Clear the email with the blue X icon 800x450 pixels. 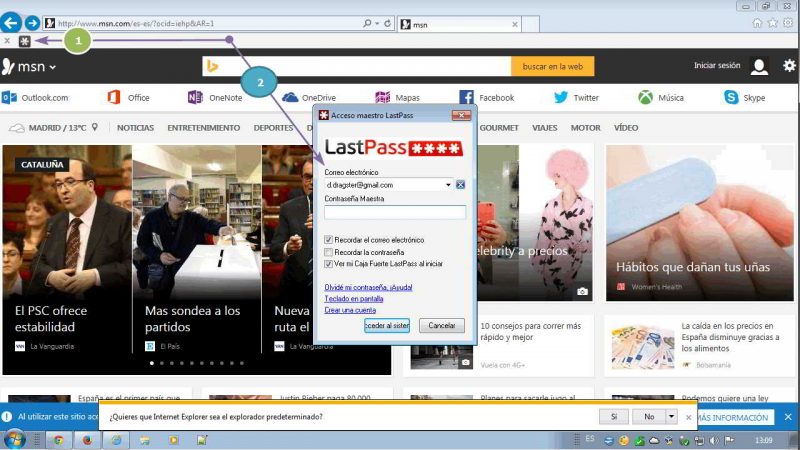tap(460, 185)
